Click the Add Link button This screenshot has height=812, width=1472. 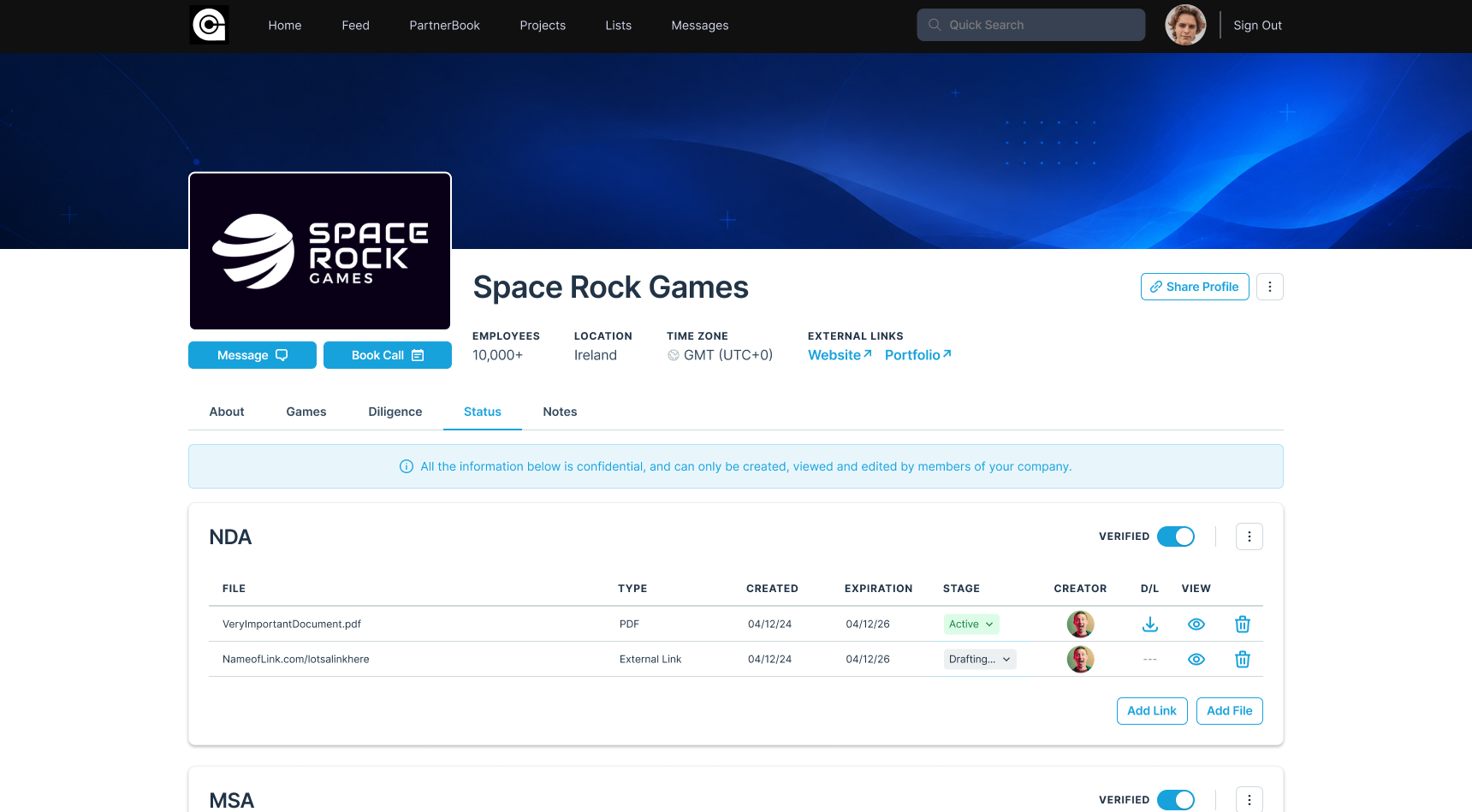point(1152,711)
